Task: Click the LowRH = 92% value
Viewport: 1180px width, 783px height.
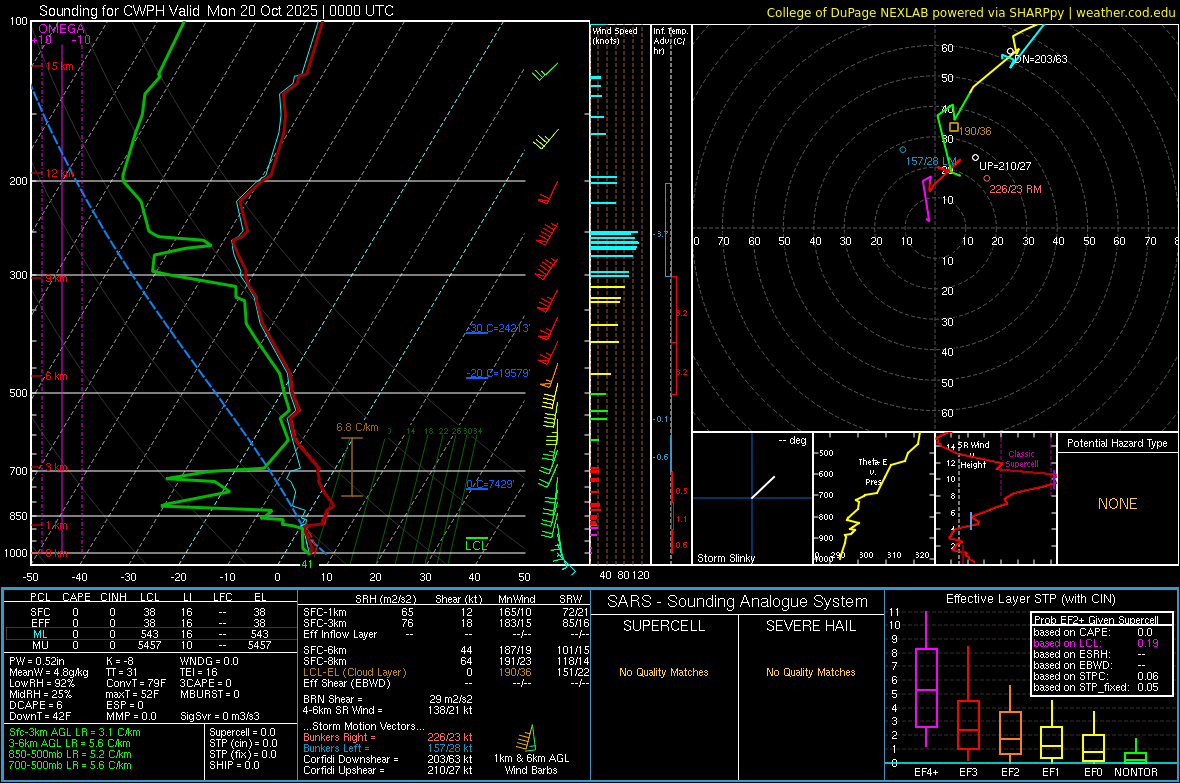Action: click(41, 684)
